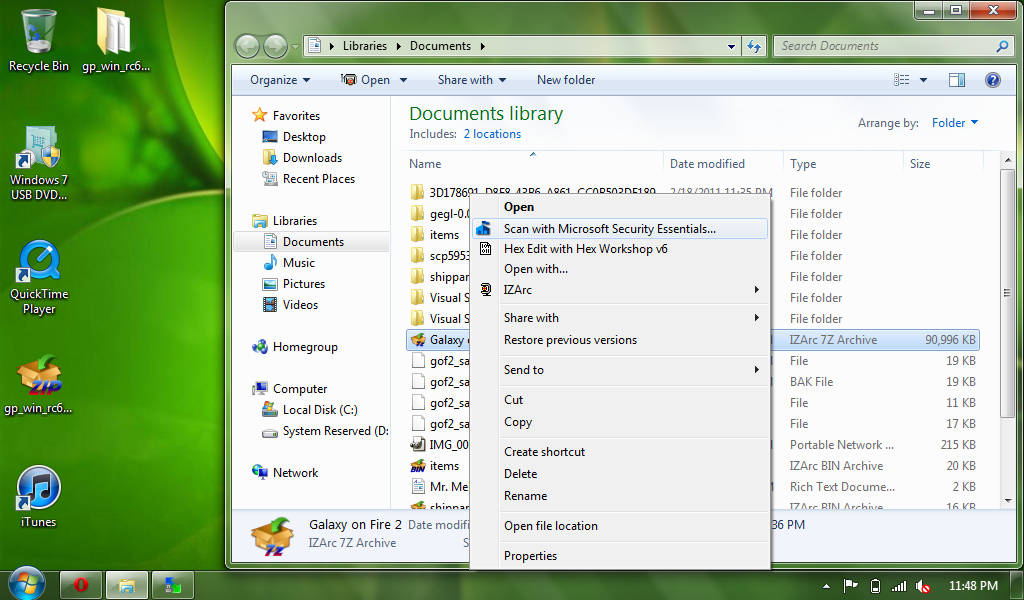Expand Organize menu in toolbar
1024x600 pixels.
point(280,80)
